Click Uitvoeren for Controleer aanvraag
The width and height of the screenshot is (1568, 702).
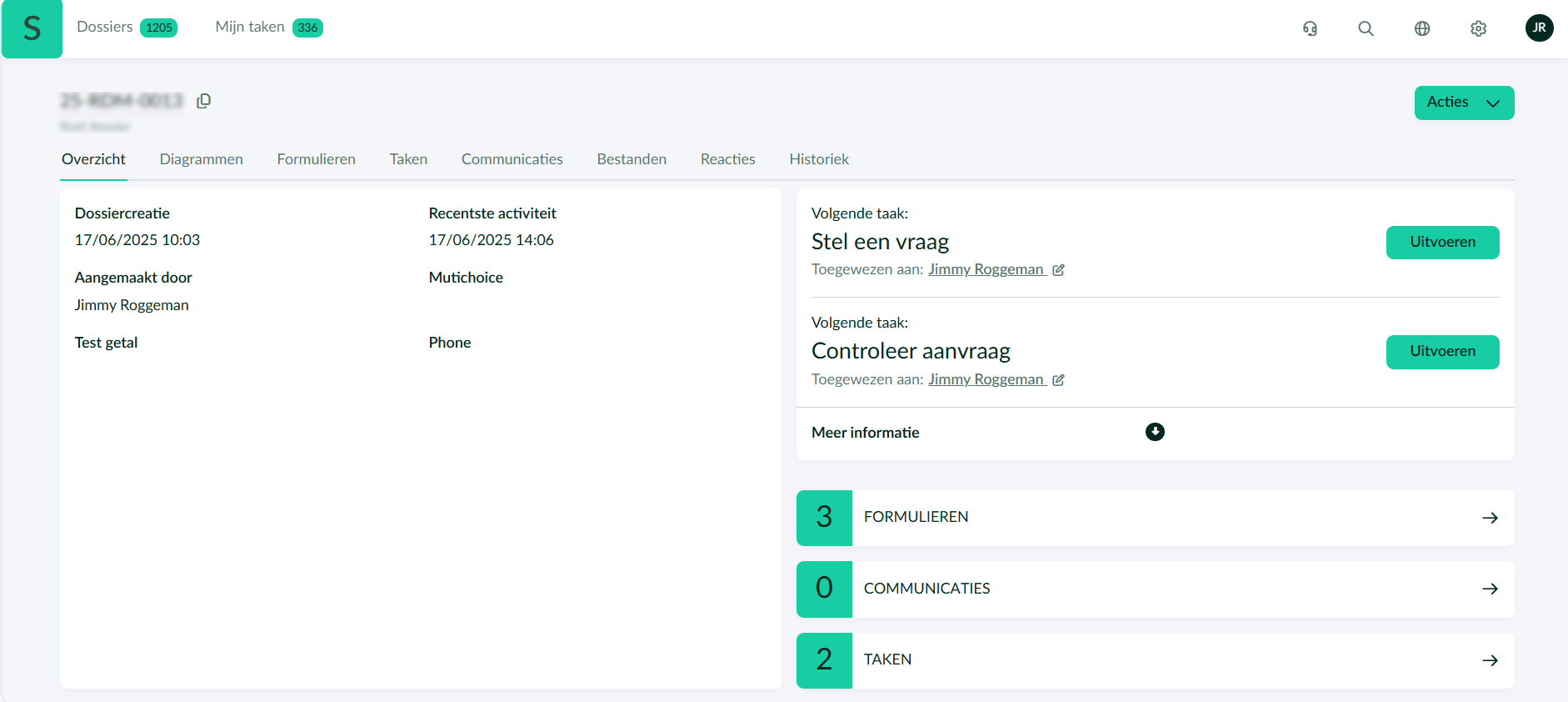coord(1442,352)
